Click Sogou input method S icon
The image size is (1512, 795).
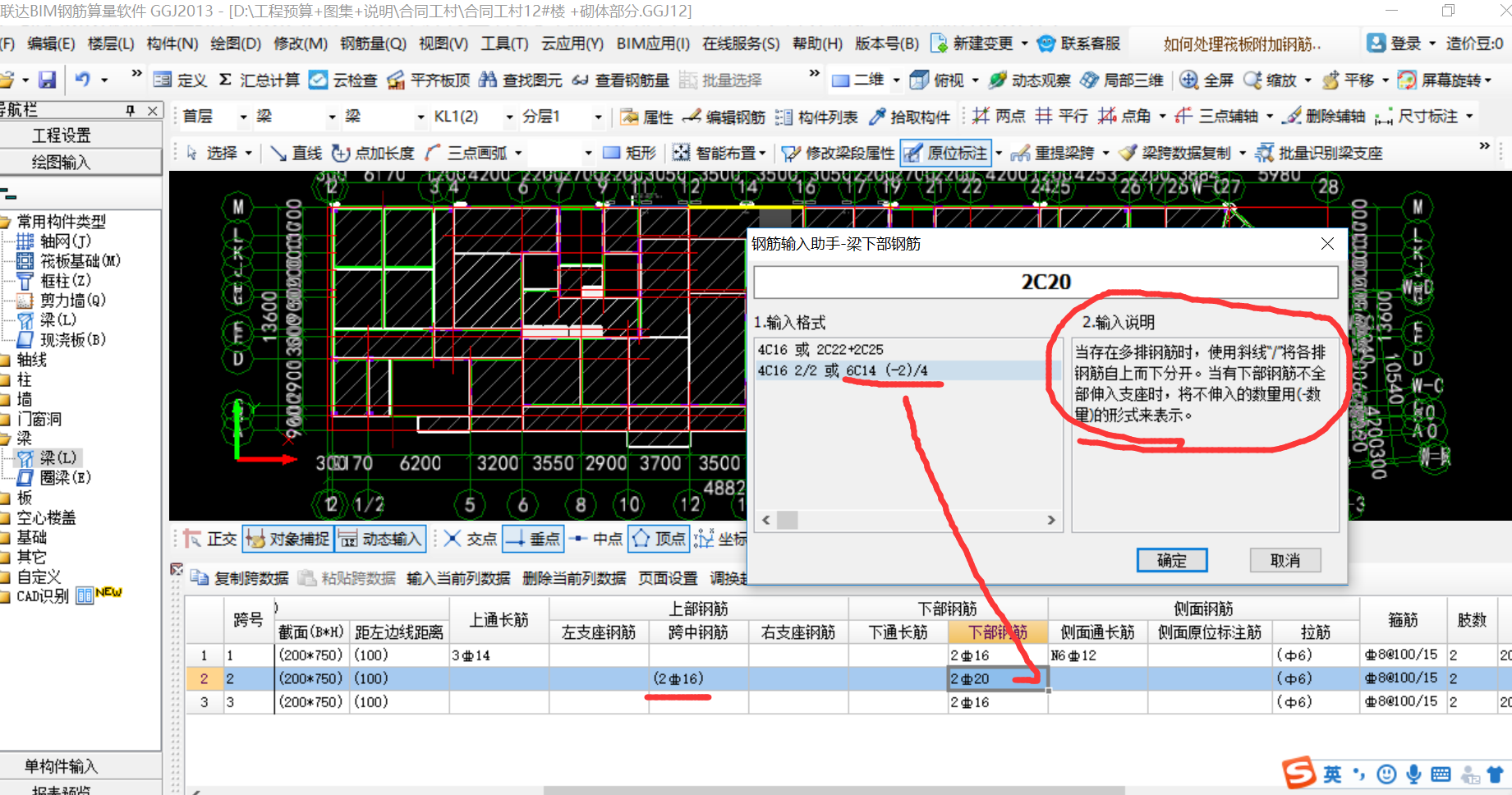pyautogui.click(x=1298, y=774)
